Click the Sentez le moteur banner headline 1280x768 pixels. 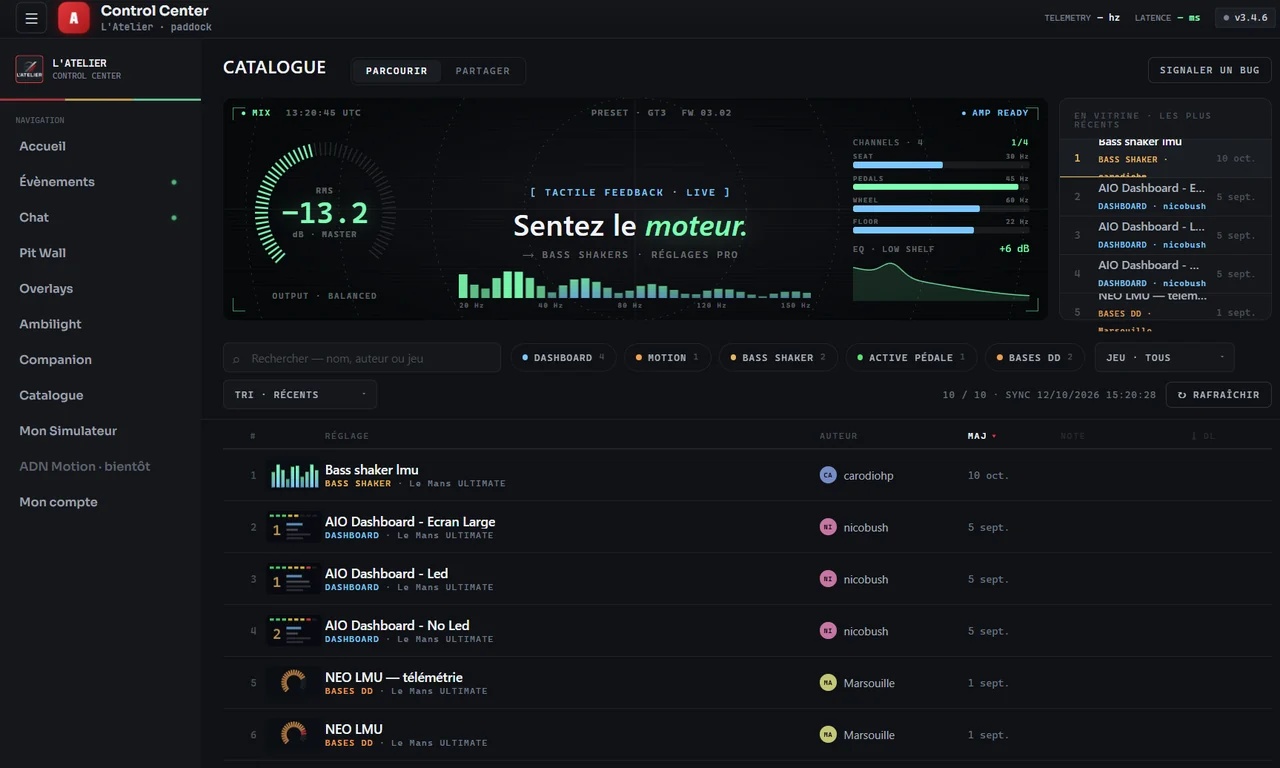(630, 226)
